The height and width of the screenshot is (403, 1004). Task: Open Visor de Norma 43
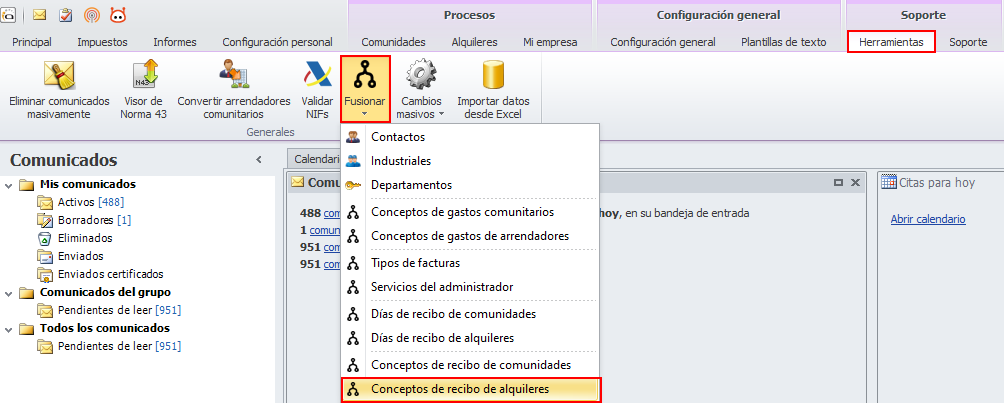tap(144, 90)
